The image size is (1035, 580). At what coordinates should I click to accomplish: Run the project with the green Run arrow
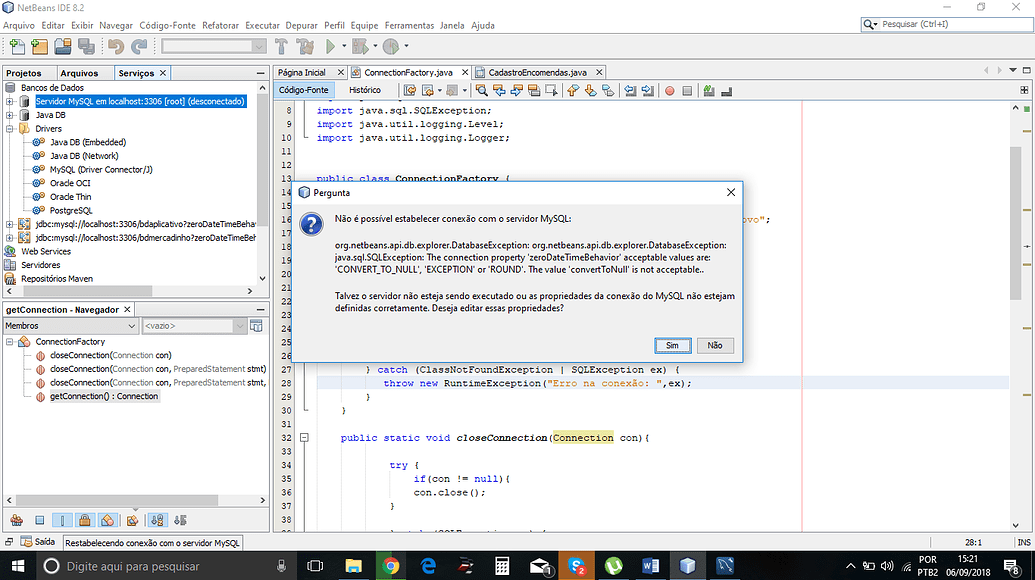329,45
